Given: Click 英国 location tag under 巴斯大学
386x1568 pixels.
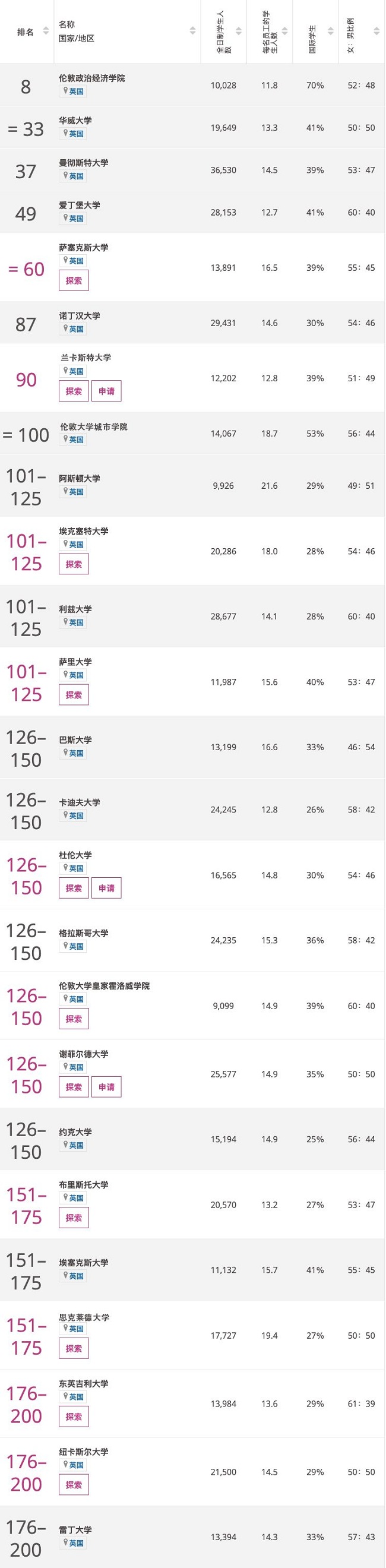Looking at the screenshot, I should [x=72, y=754].
